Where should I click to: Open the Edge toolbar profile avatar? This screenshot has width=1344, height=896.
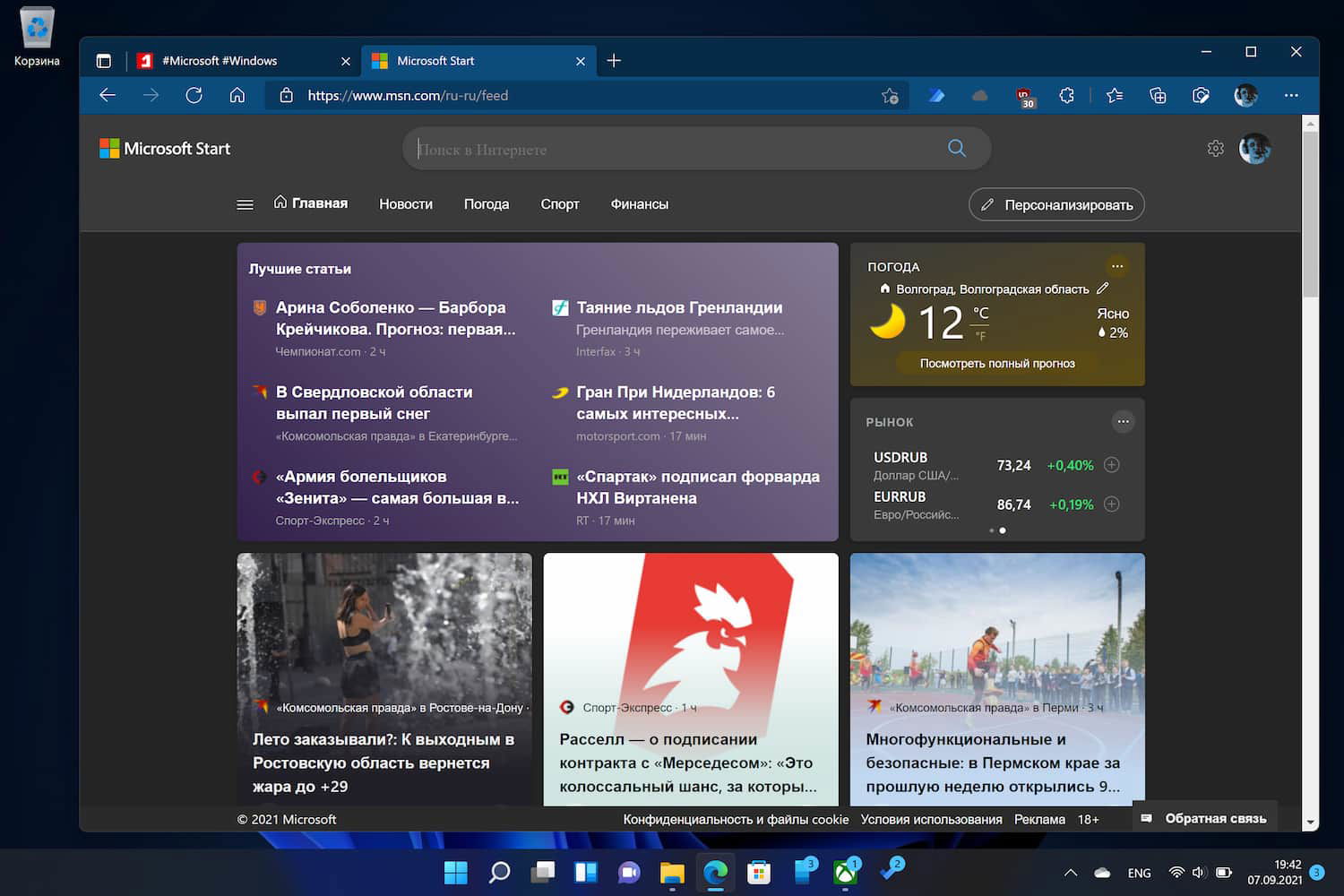[x=1245, y=96]
